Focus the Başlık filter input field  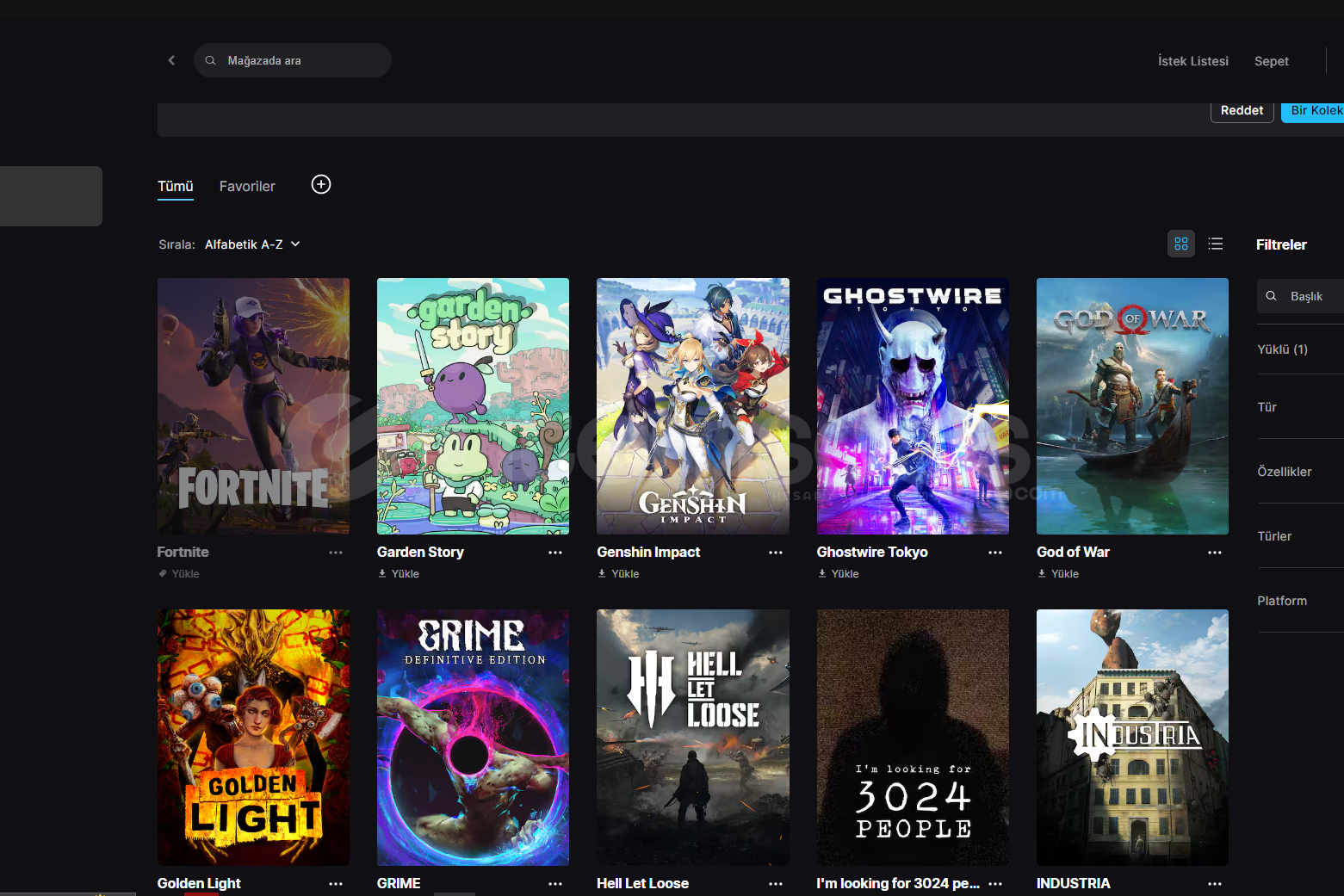tap(1300, 296)
